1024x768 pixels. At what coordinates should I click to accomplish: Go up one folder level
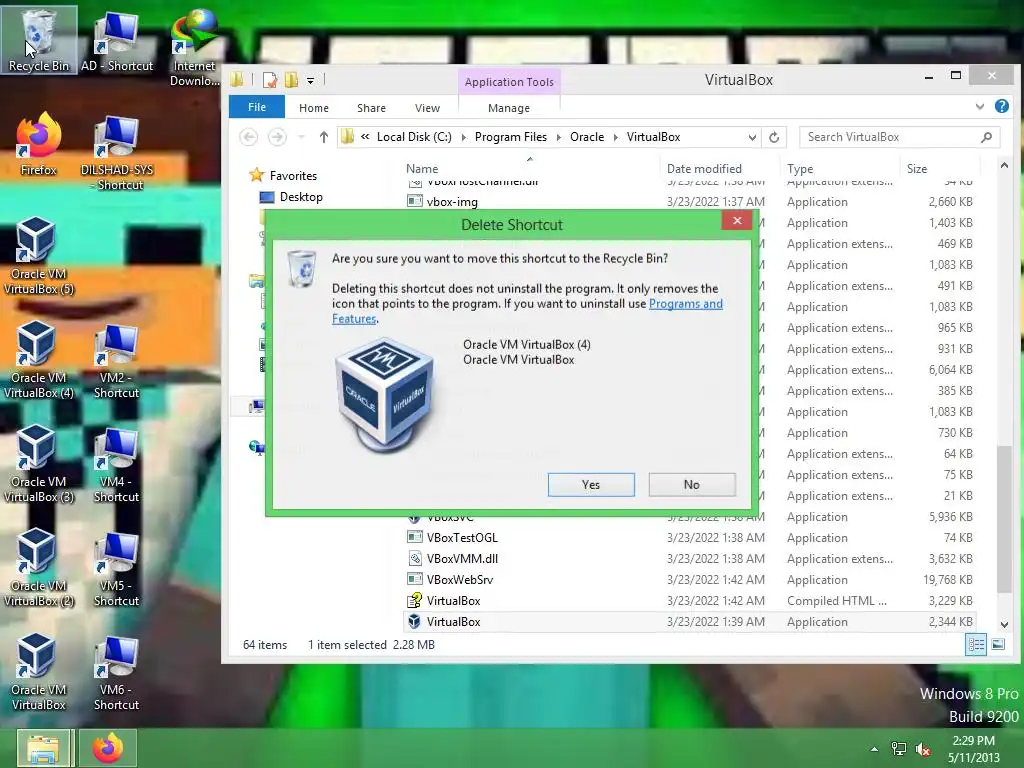(x=324, y=137)
